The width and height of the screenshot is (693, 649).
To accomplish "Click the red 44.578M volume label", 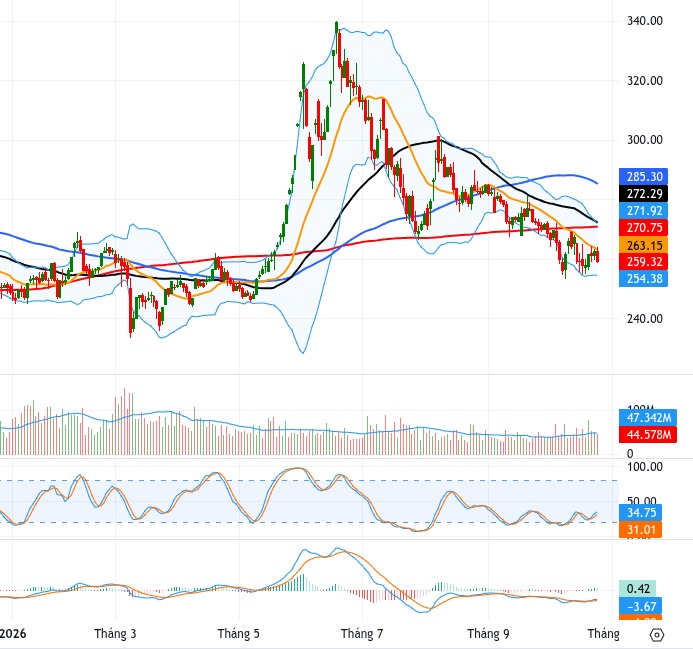I will pyautogui.click(x=648, y=435).
